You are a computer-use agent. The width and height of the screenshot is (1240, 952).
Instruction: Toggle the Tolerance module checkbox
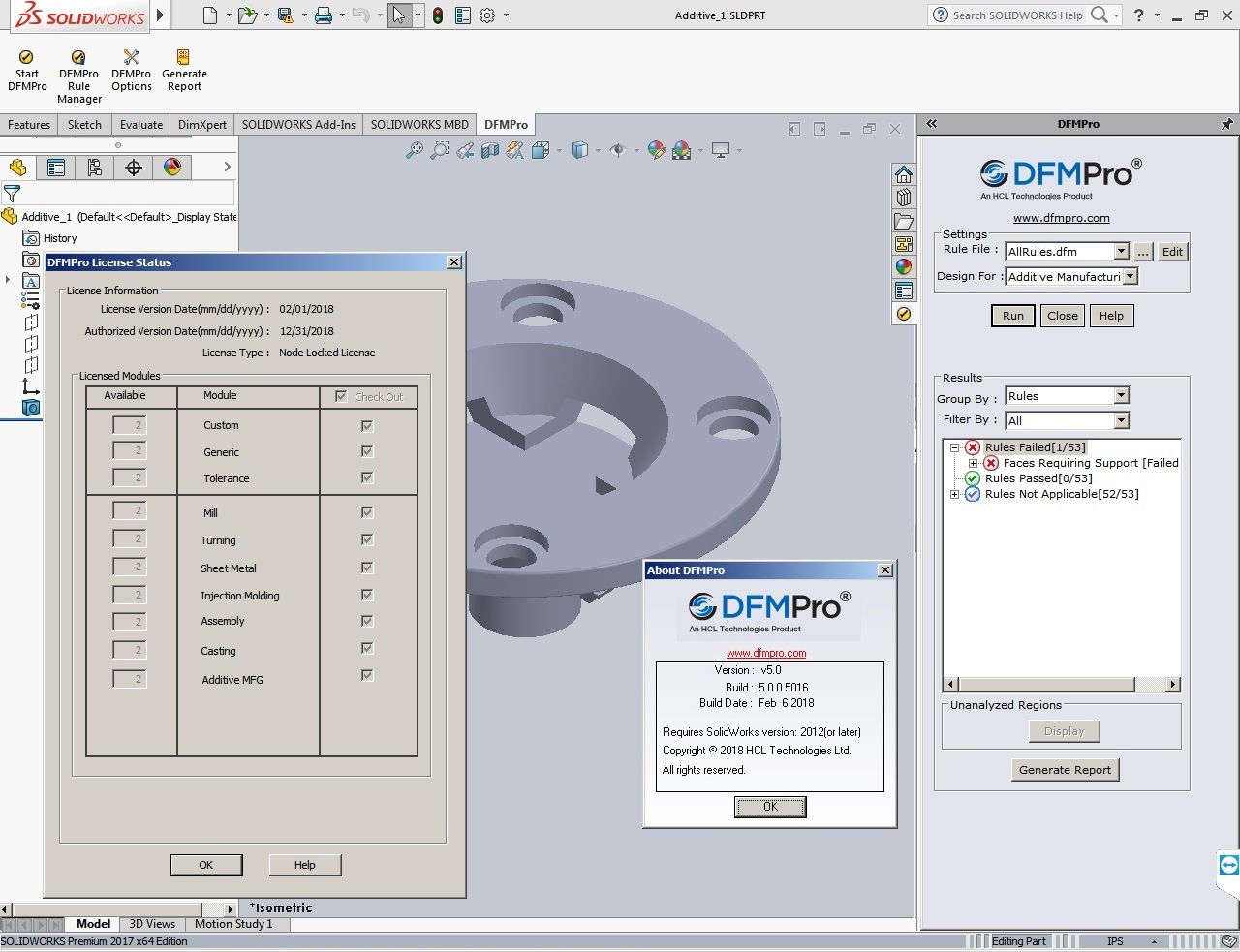click(x=367, y=477)
